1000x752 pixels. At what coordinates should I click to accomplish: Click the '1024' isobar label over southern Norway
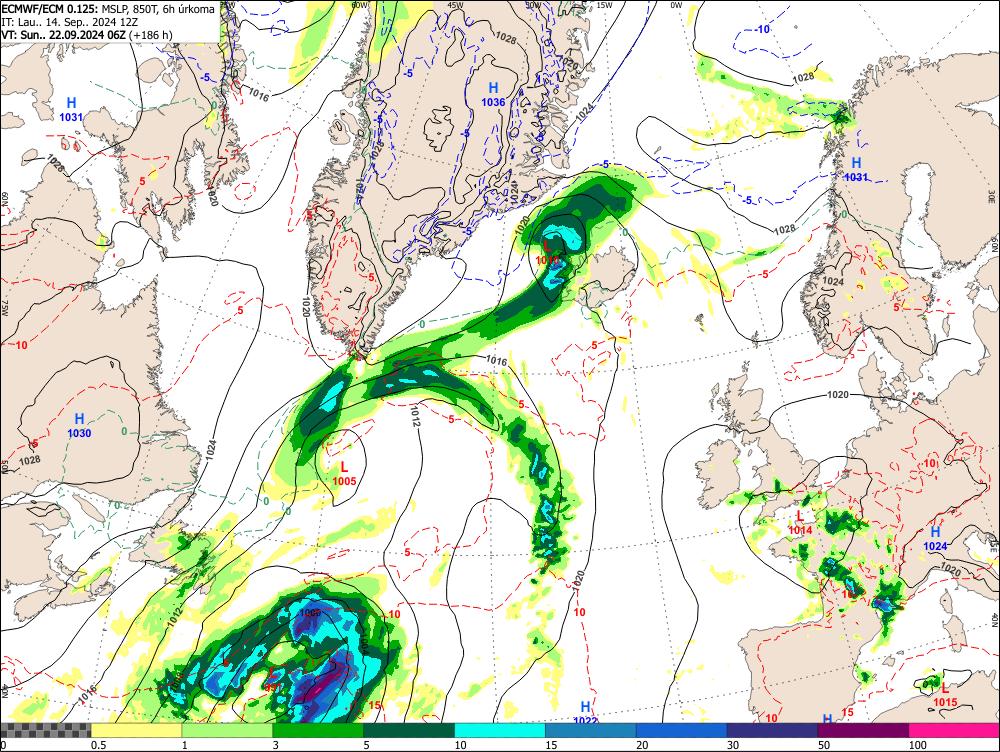point(833,281)
